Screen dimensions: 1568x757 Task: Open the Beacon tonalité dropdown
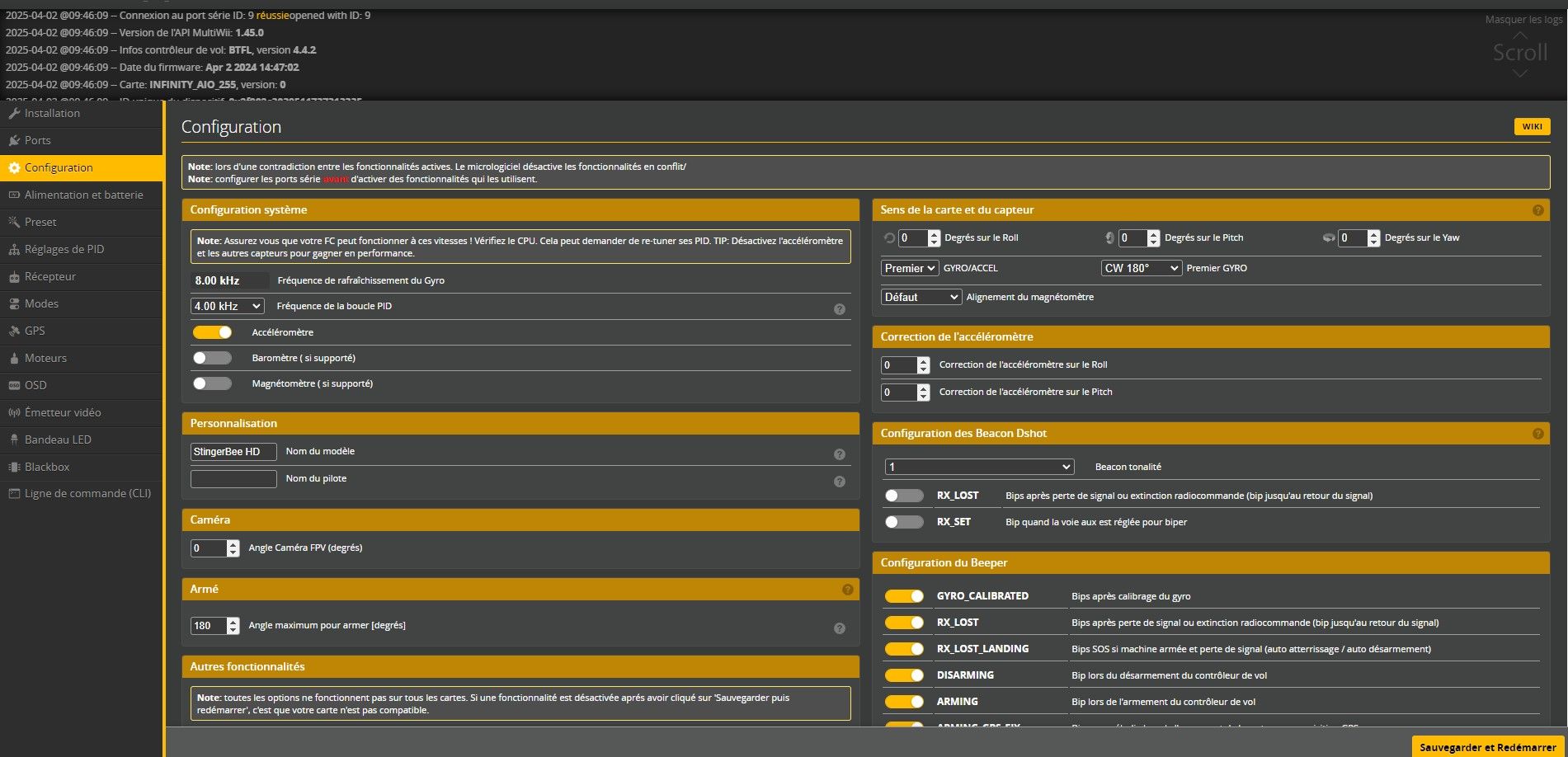pos(979,467)
